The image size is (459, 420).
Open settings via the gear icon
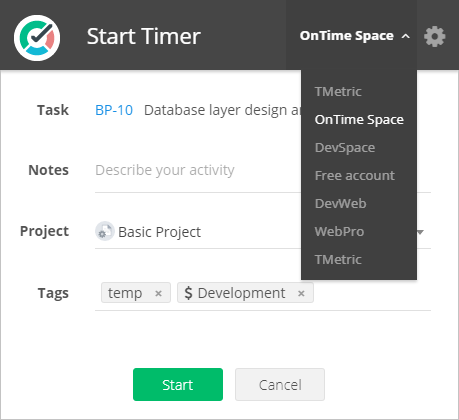434,36
